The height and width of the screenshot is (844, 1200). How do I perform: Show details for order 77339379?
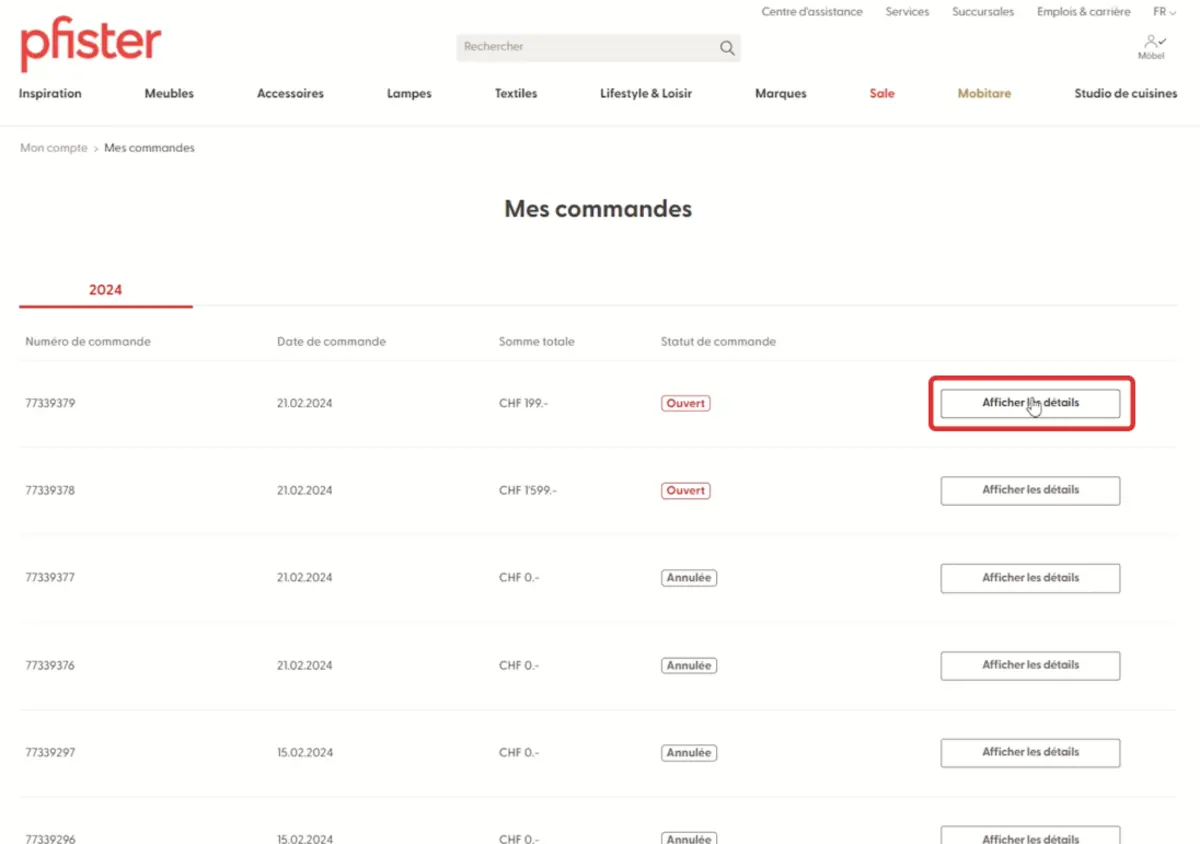[x=1030, y=403]
